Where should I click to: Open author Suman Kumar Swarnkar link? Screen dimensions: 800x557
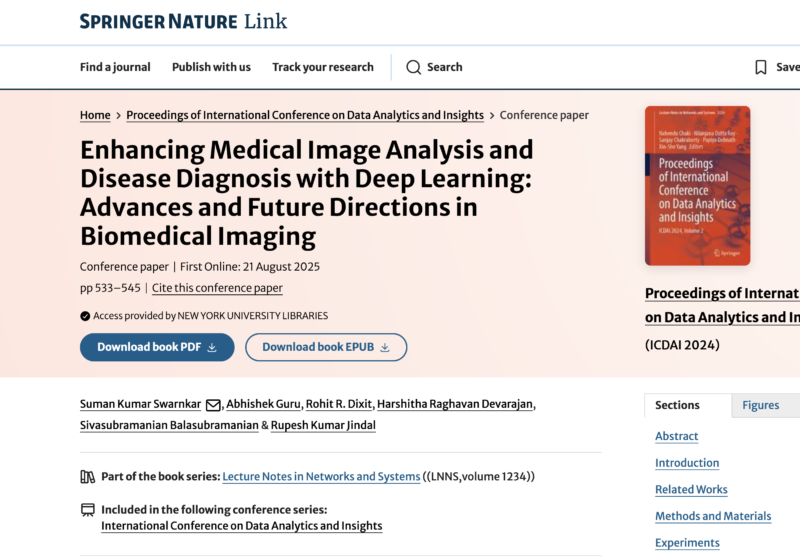click(x=140, y=404)
